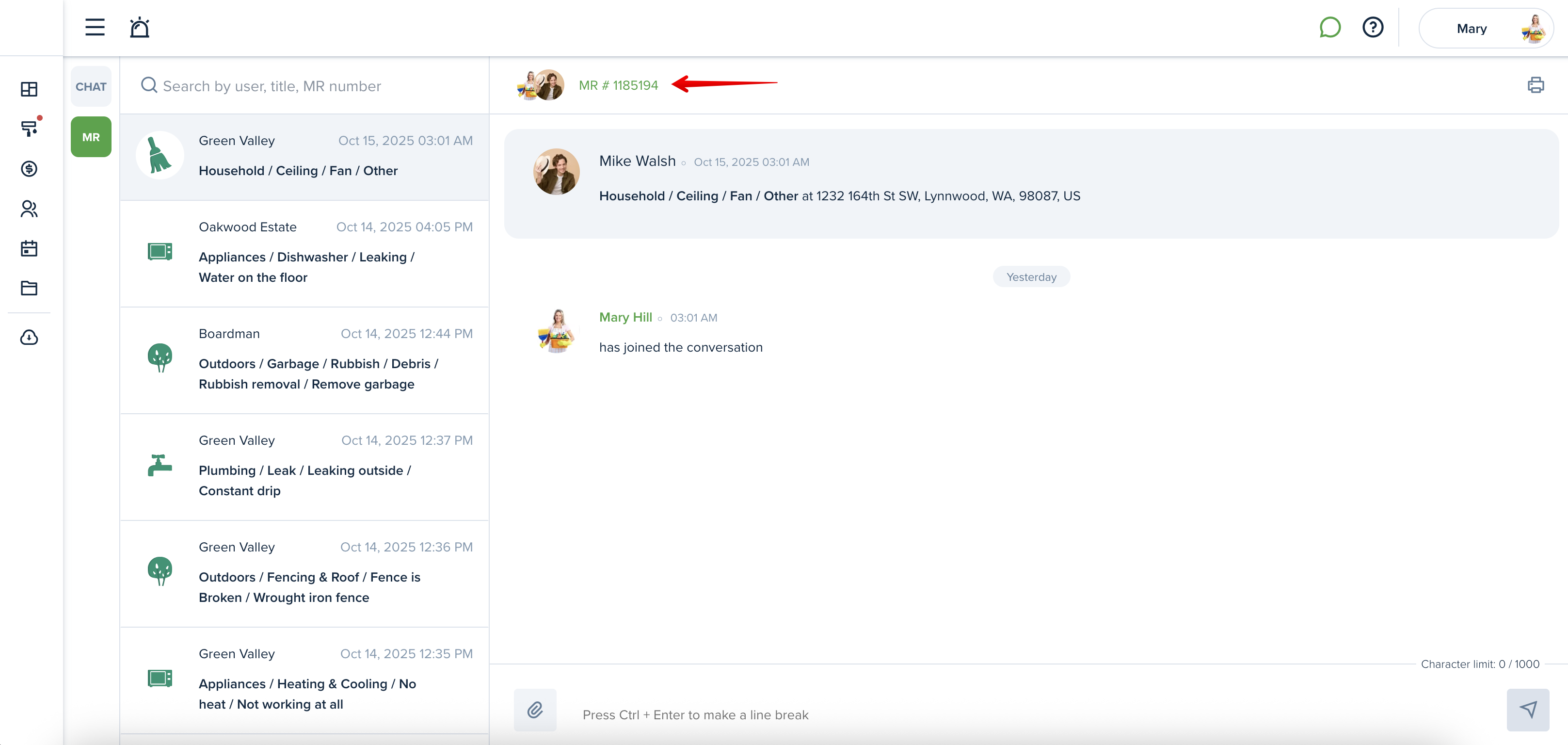This screenshot has width=1568, height=745.
Task: Open Mary user profile menu
Action: pyautogui.click(x=1485, y=29)
